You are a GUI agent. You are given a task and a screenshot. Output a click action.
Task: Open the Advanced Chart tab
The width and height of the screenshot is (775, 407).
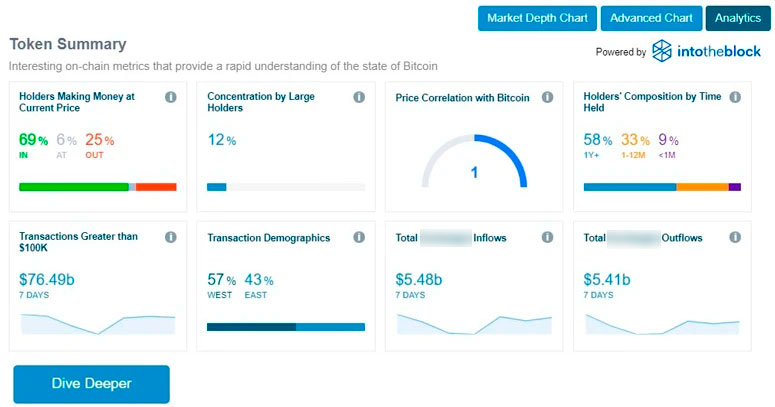[x=651, y=18]
